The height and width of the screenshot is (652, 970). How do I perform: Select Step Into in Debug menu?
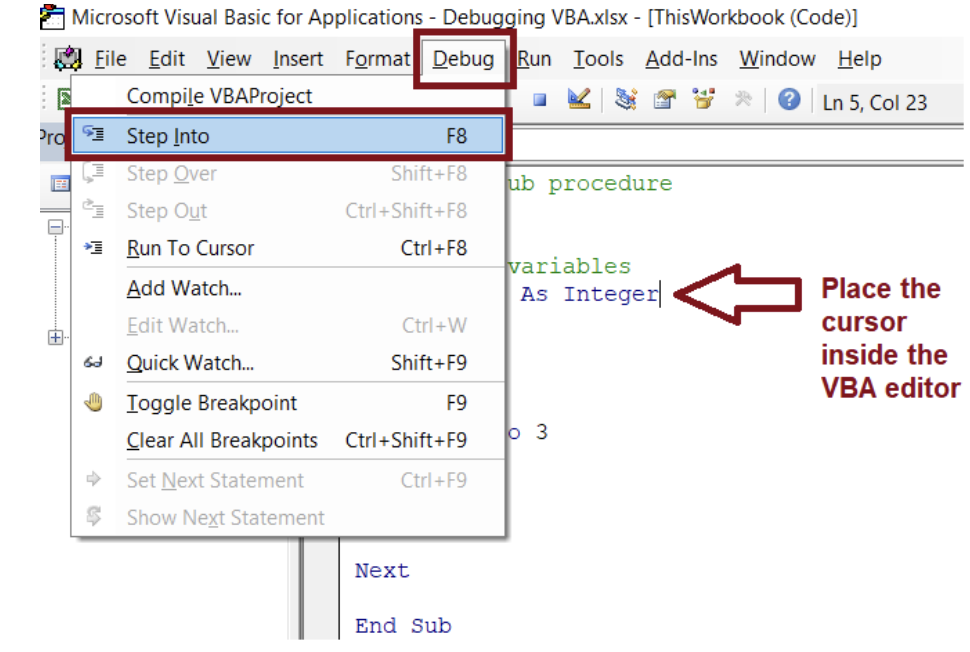168,136
